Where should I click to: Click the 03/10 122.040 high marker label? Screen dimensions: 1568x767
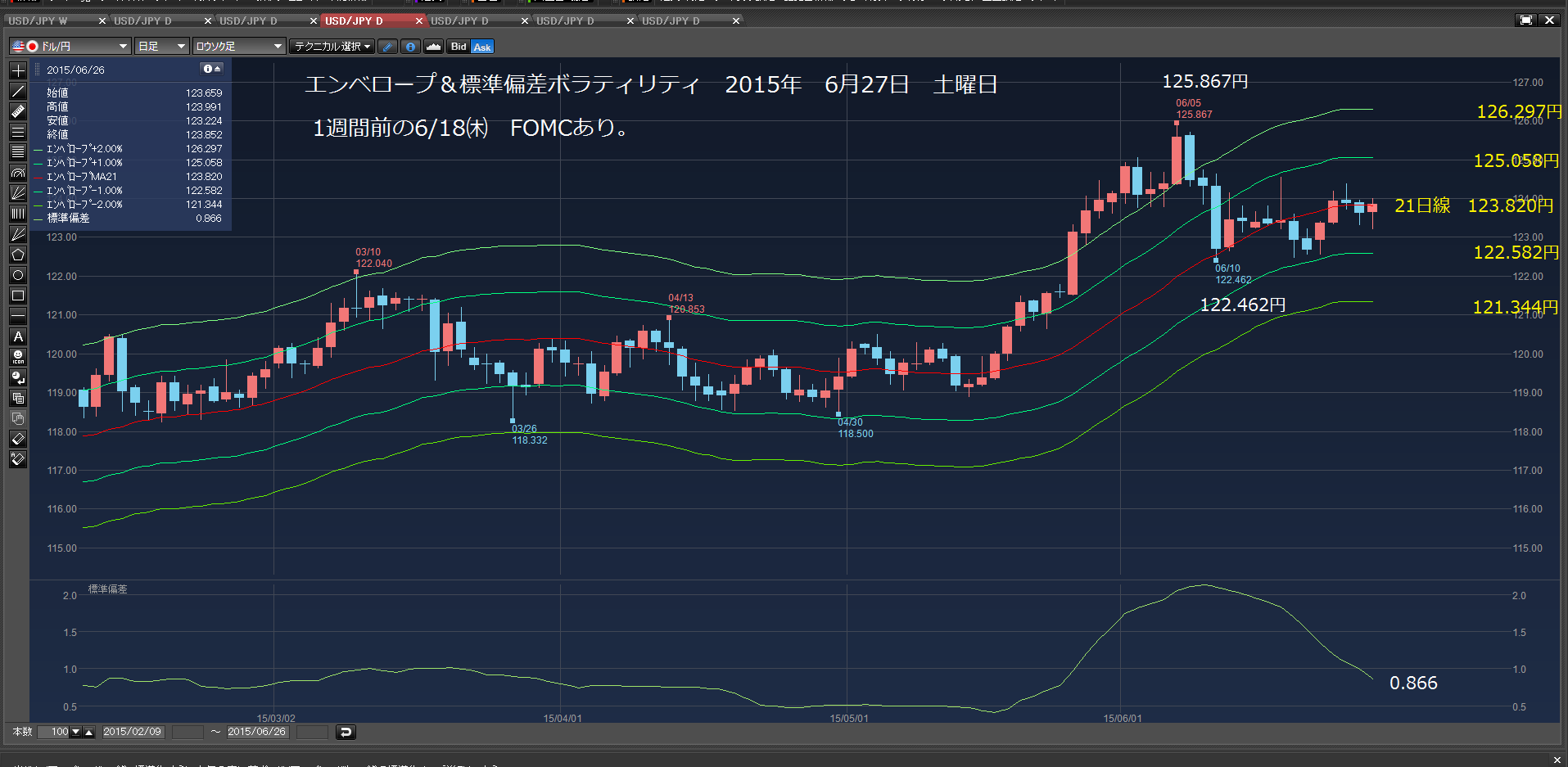click(x=373, y=258)
